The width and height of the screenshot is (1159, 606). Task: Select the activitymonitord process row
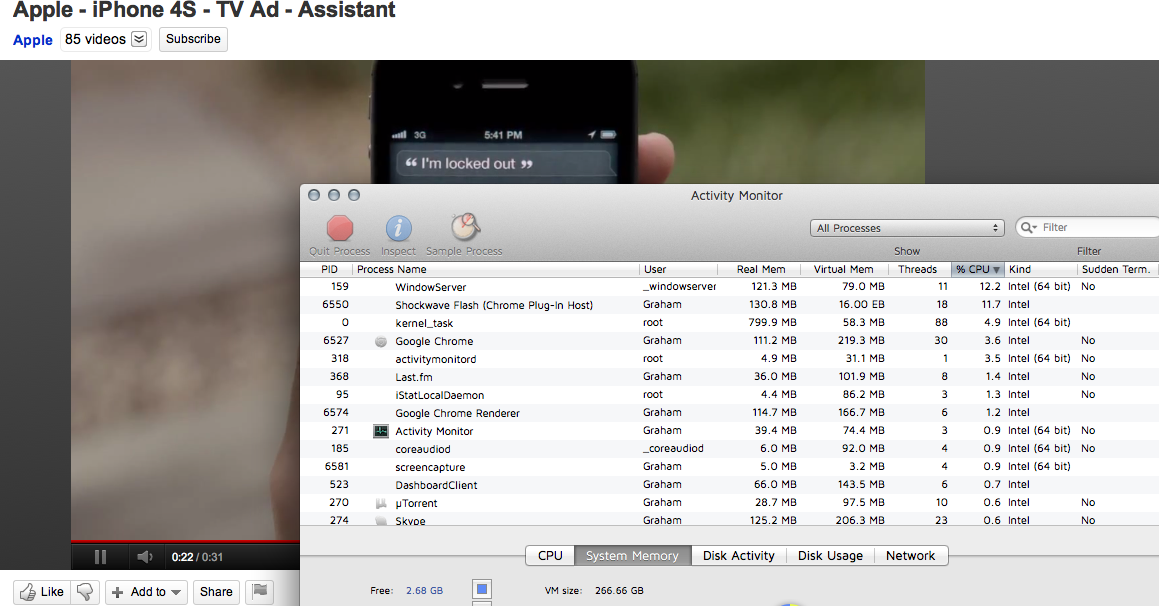click(x=730, y=358)
